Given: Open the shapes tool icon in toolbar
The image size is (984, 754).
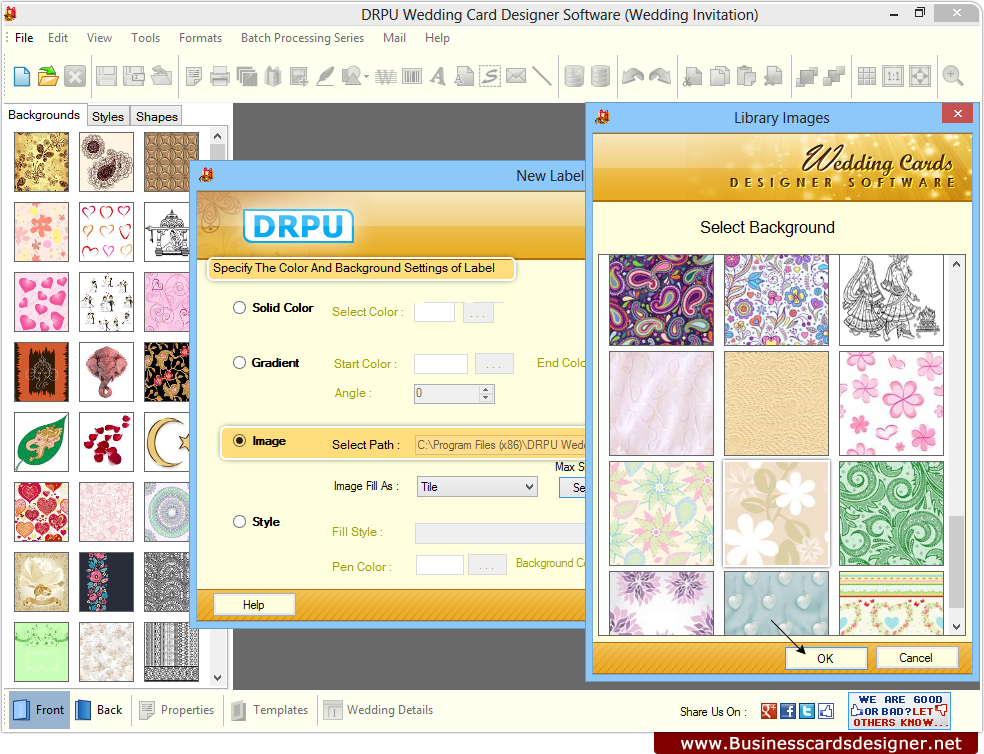Looking at the screenshot, I should pos(353,77).
